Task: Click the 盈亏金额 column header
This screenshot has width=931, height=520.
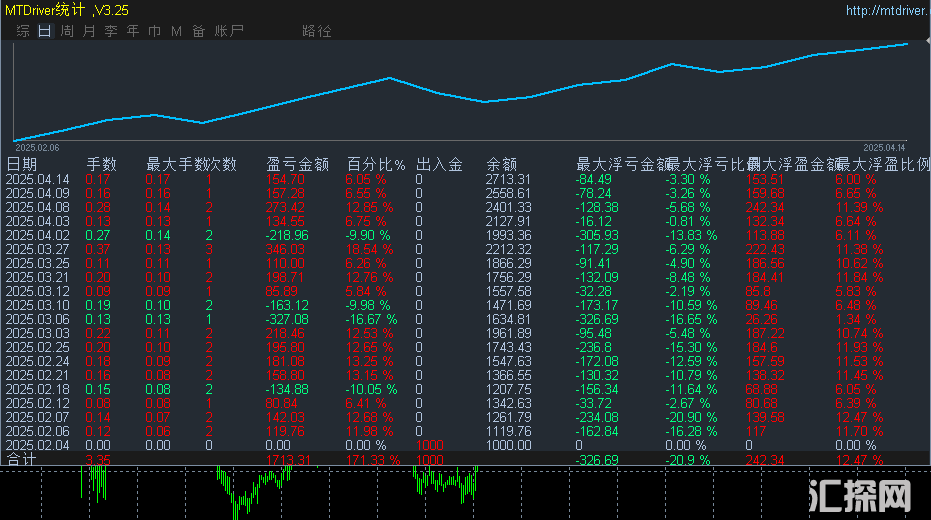Action: point(297,164)
